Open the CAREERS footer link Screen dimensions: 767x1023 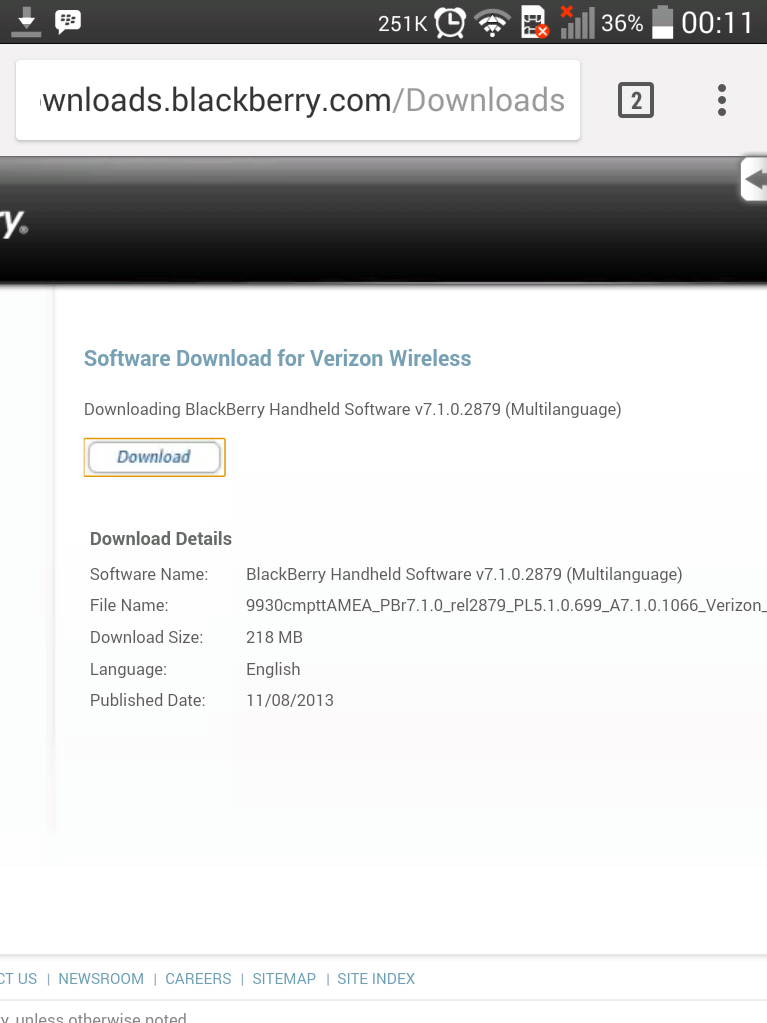click(198, 979)
